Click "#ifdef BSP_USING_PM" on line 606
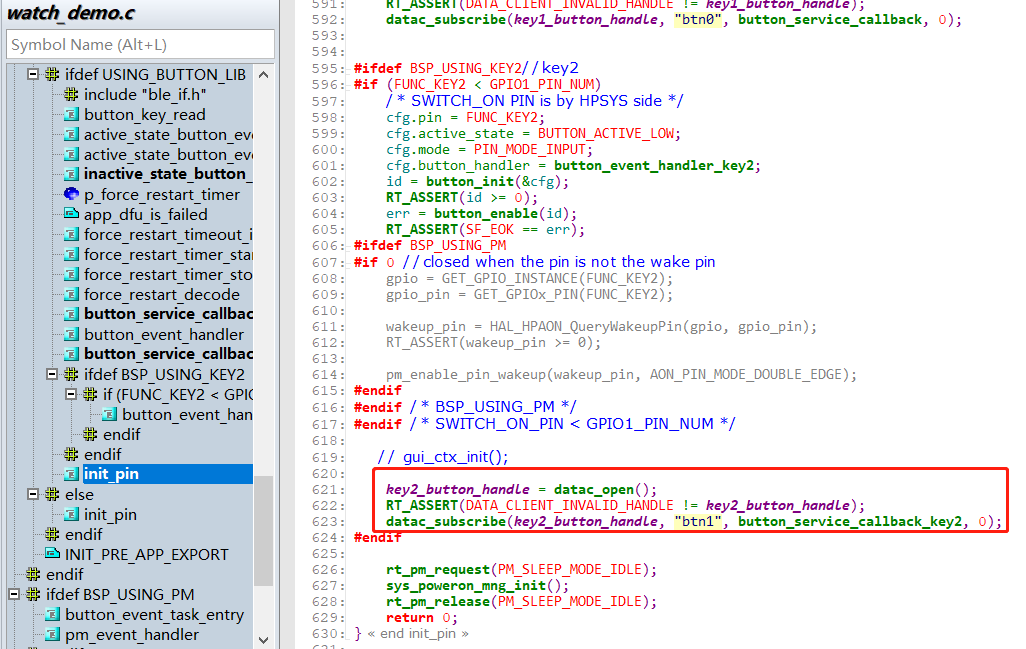 (430, 245)
